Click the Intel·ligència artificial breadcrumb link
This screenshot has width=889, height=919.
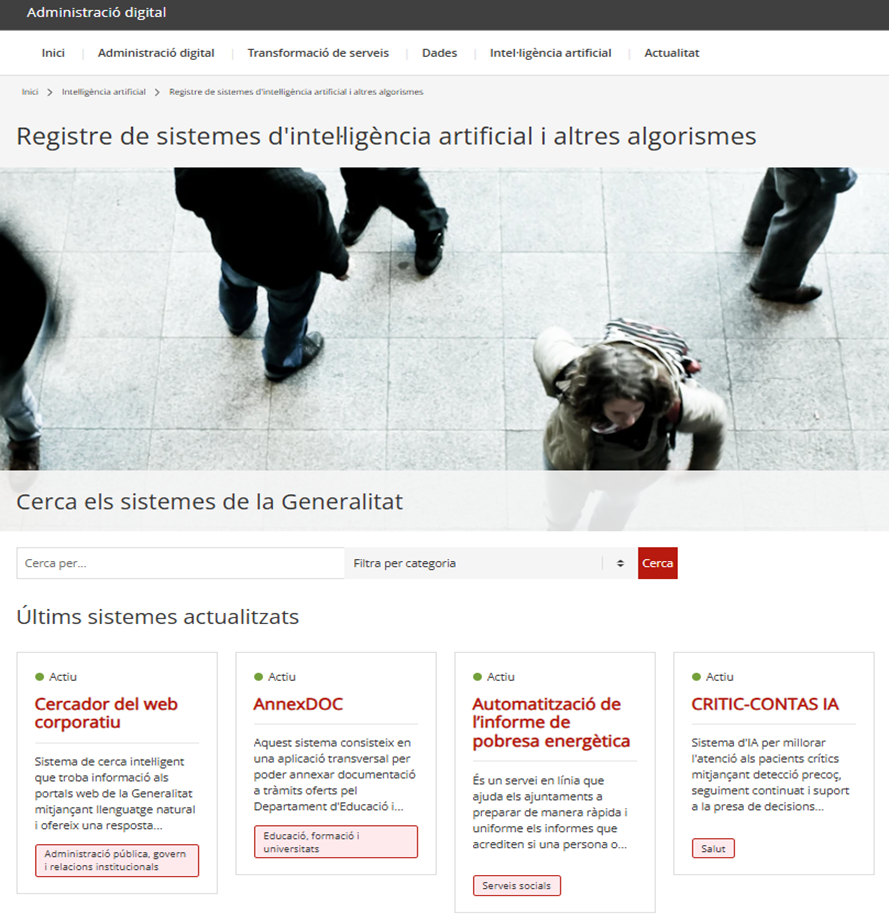tap(103, 92)
